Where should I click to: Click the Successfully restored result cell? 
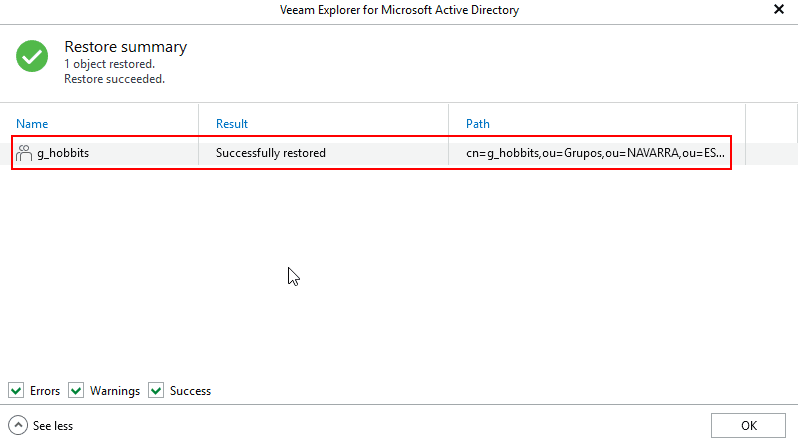tap(271, 153)
